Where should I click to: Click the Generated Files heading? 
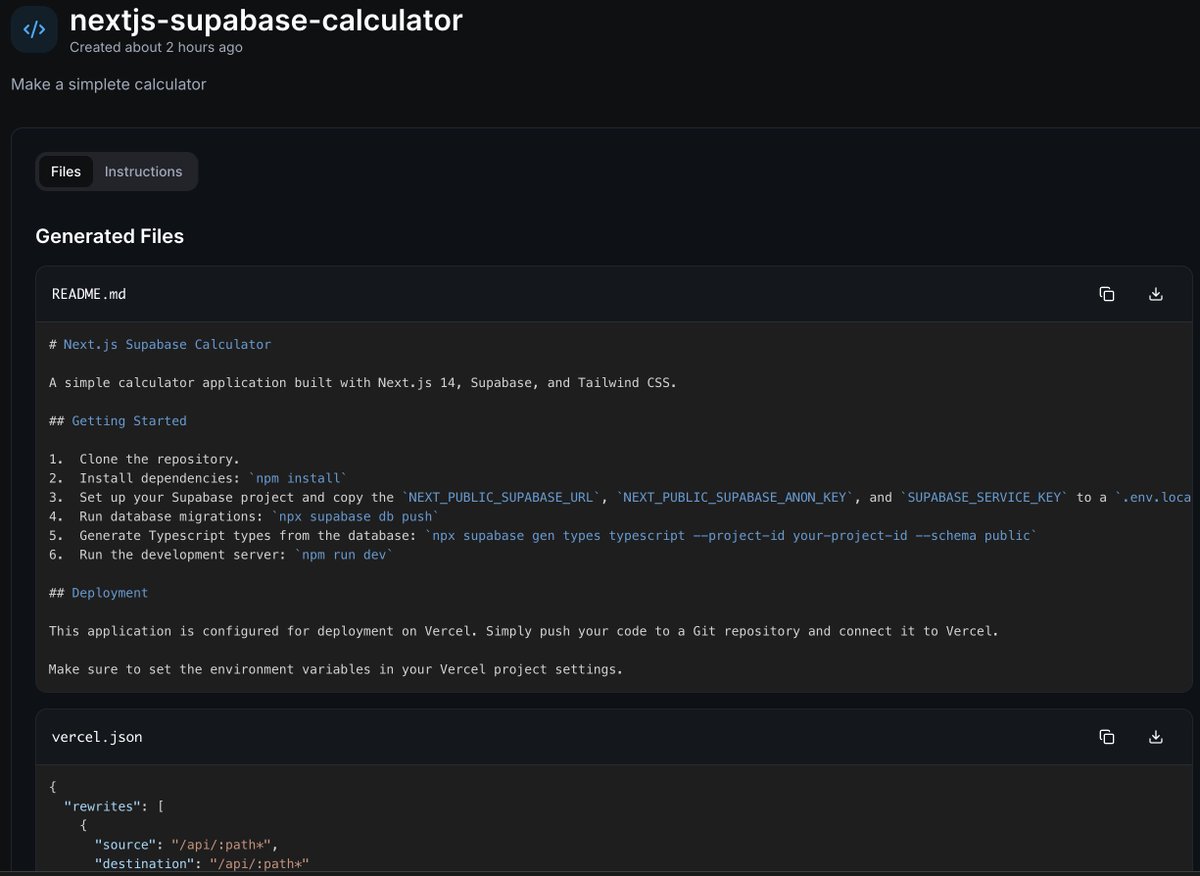coord(110,236)
